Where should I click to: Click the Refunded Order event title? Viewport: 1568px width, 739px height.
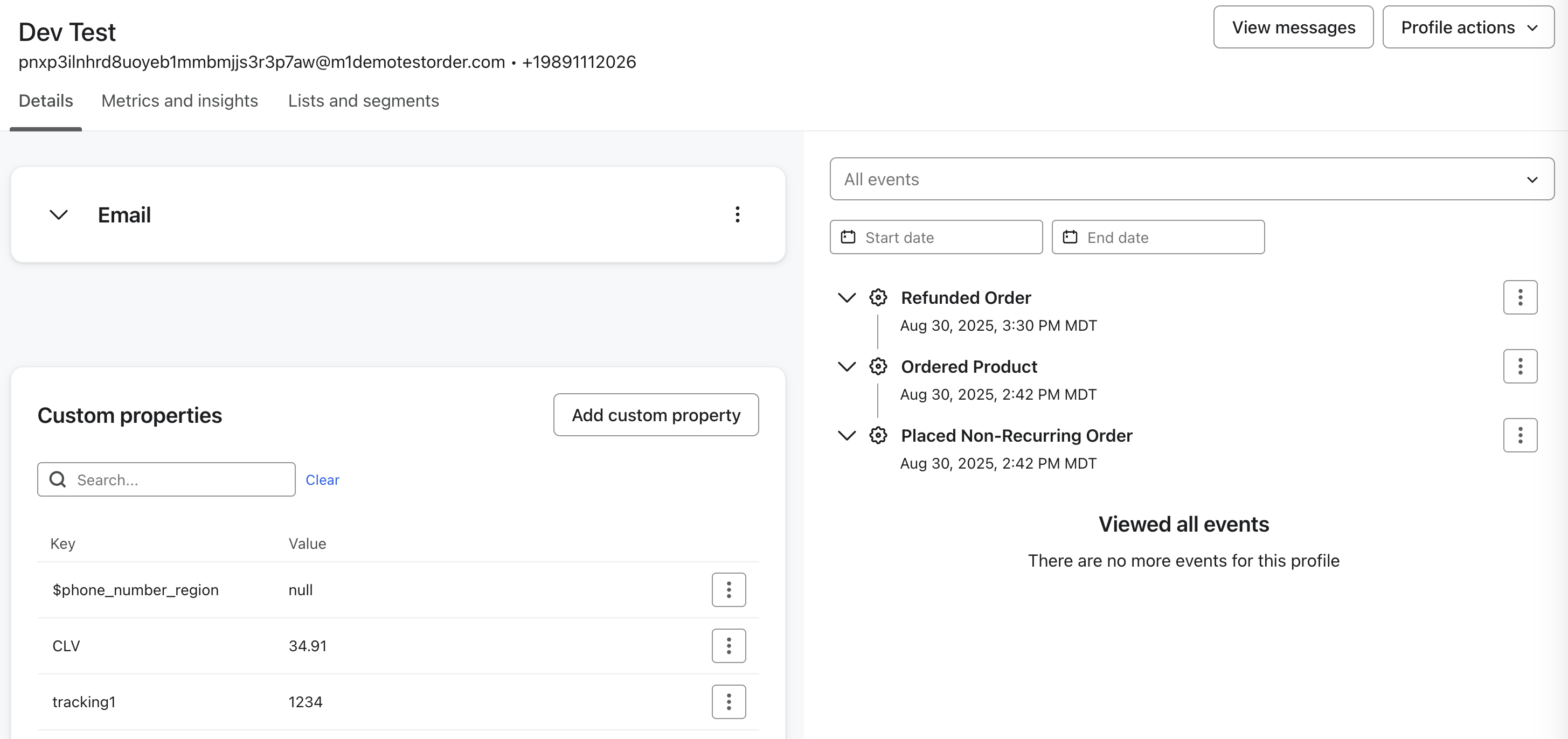pyautogui.click(x=966, y=297)
